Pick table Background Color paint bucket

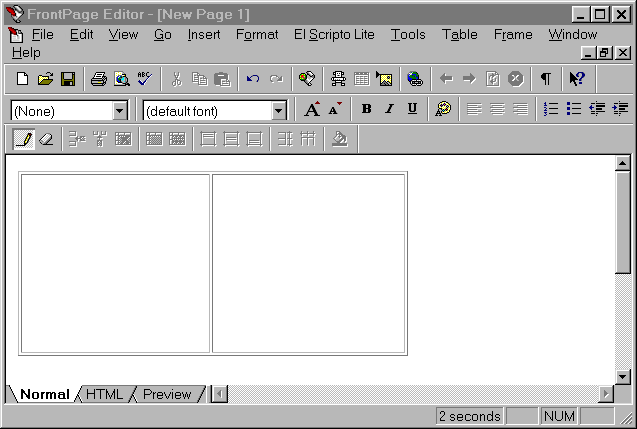[x=340, y=139]
